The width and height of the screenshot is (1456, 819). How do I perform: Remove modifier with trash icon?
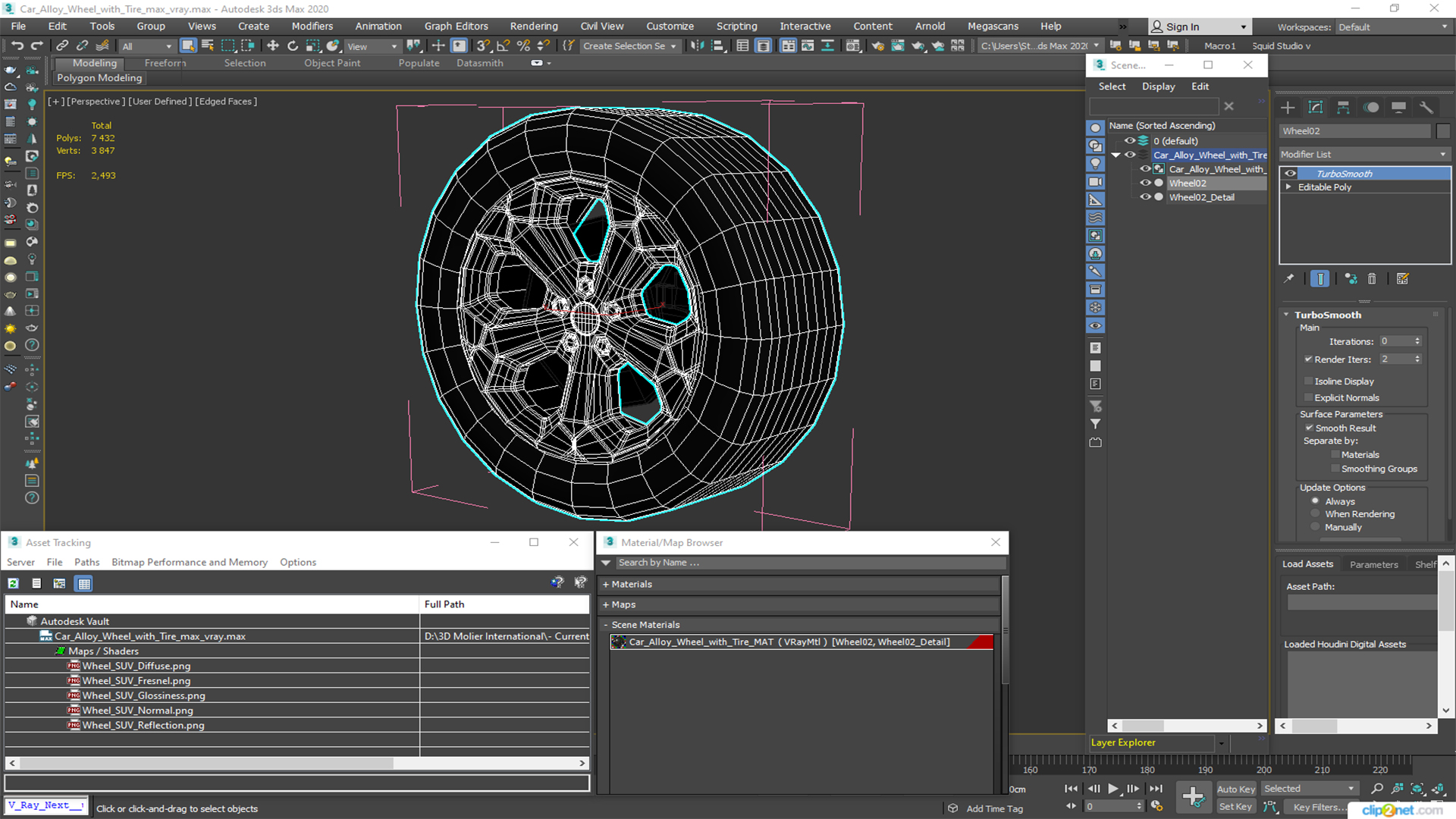tap(1372, 278)
